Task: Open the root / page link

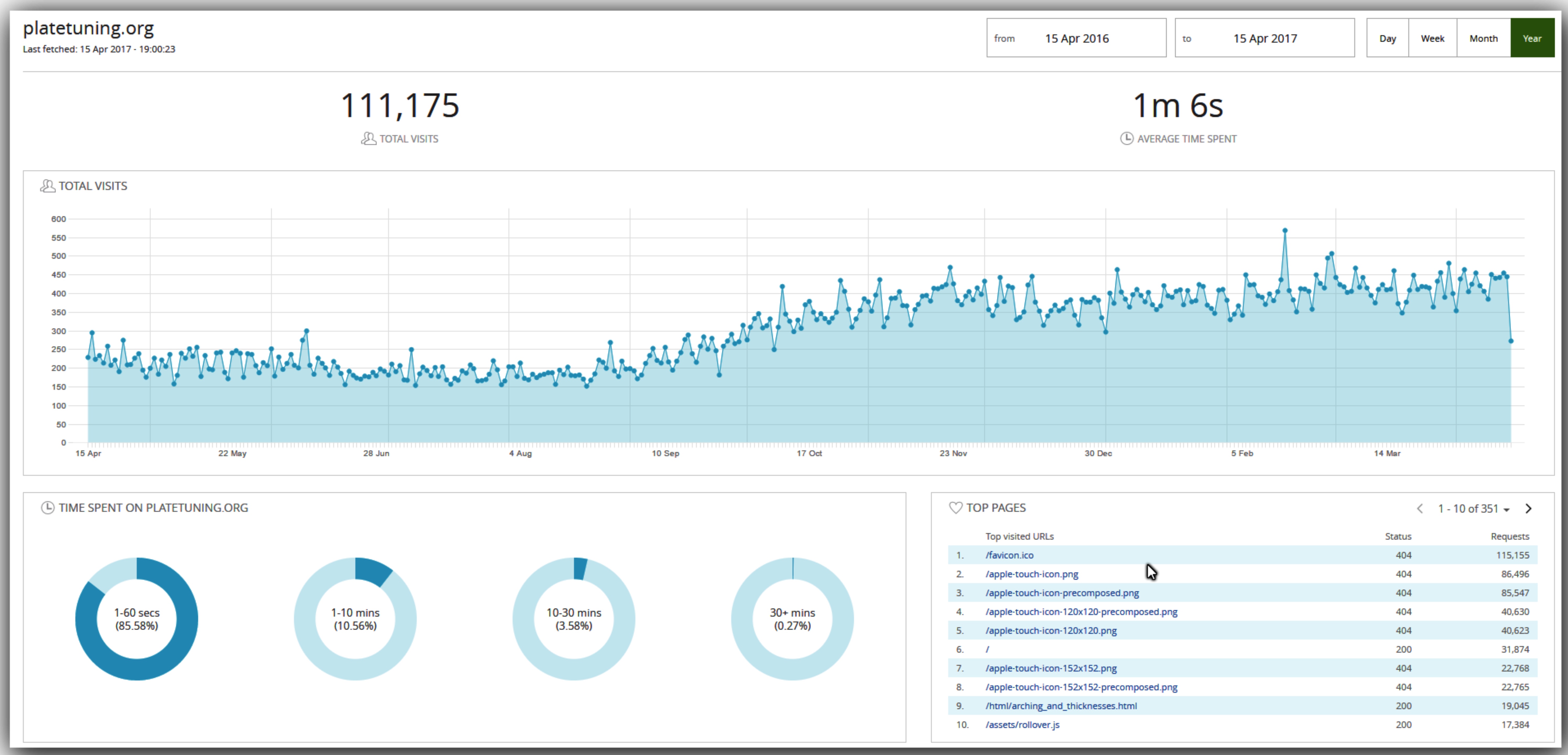Action: pos(987,650)
